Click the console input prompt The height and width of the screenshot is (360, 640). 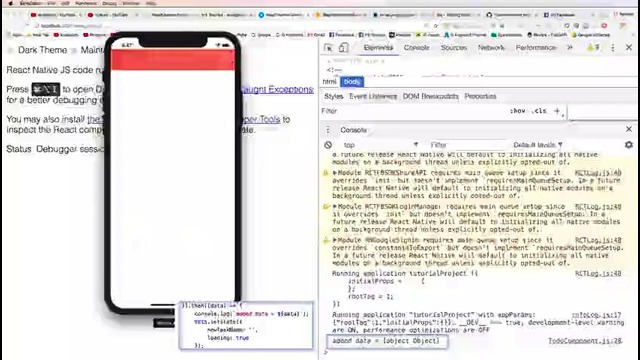[x=478, y=352]
